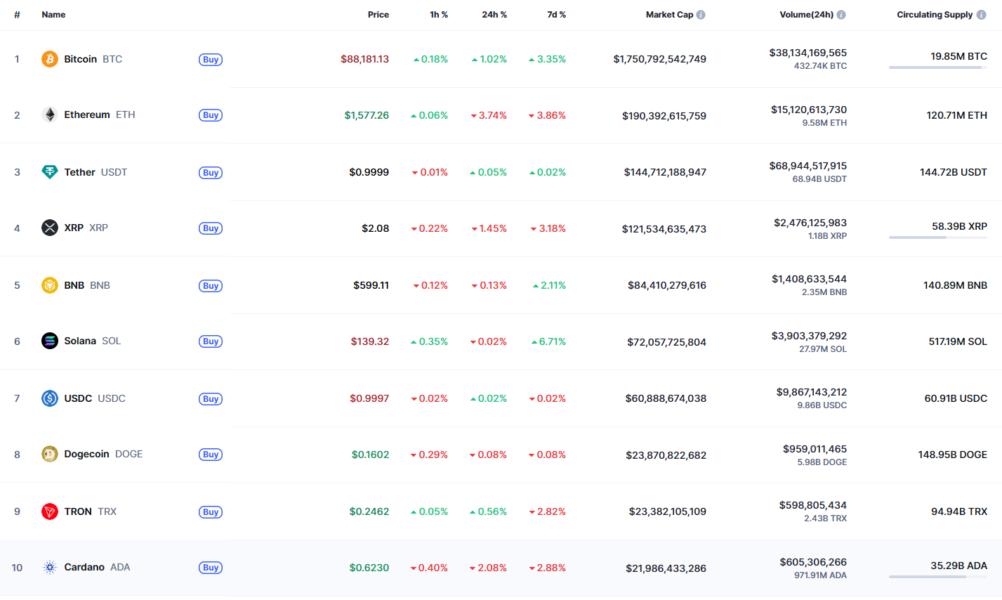The image size is (1002, 600).
Task: Sort by the 24h % column header
Action: pyautogui.click(x=493, y=15)
